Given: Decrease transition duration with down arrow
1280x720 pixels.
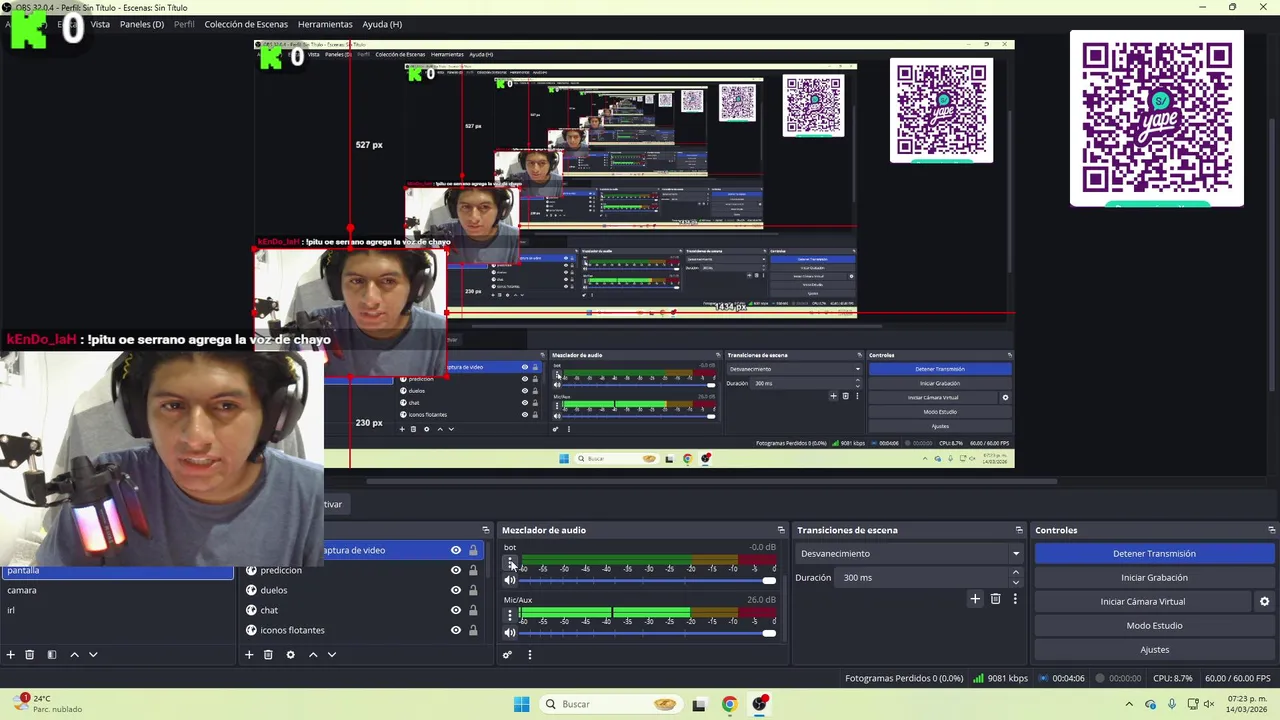Looking at the screenshot, I should (1016, 582).
